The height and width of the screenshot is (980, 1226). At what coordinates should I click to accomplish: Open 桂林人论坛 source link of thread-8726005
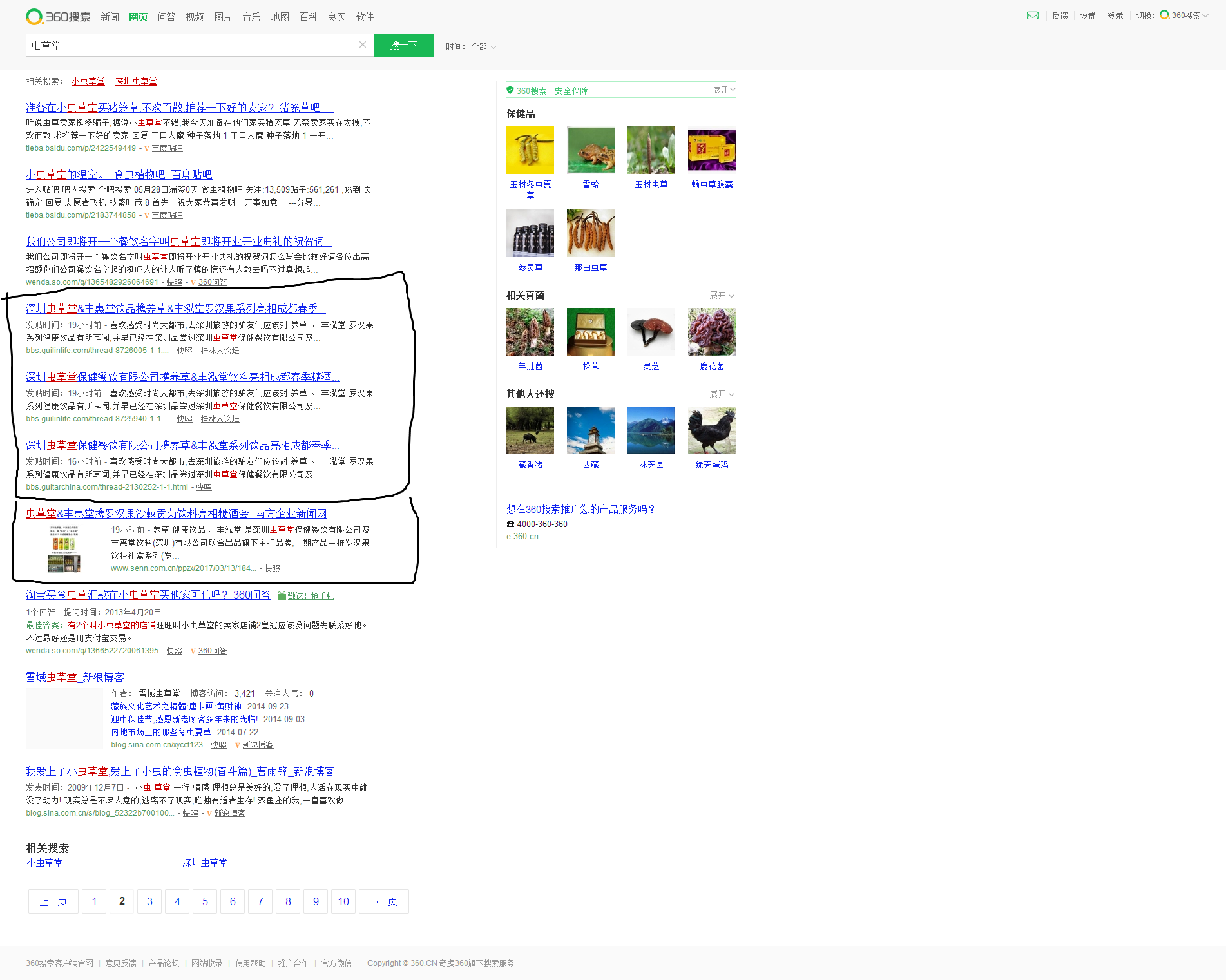coord(220,351)
